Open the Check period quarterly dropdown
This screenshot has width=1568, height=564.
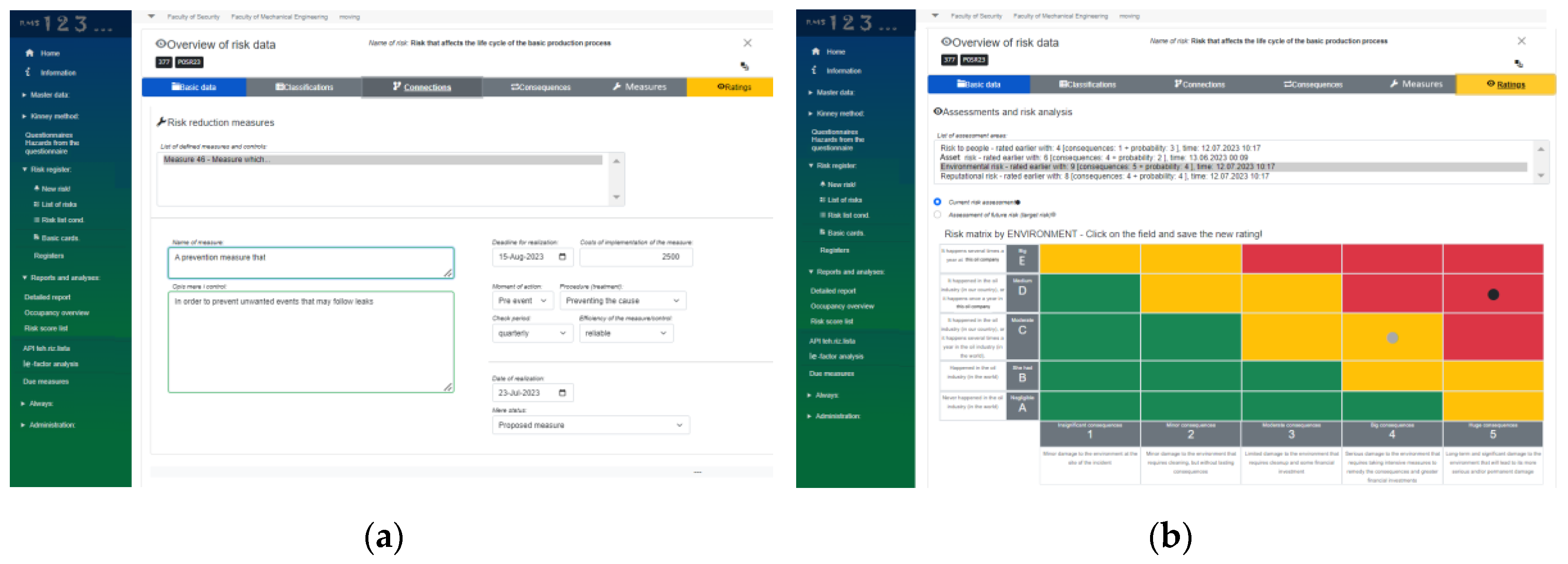pyautogui.click(x=531, y=333)
